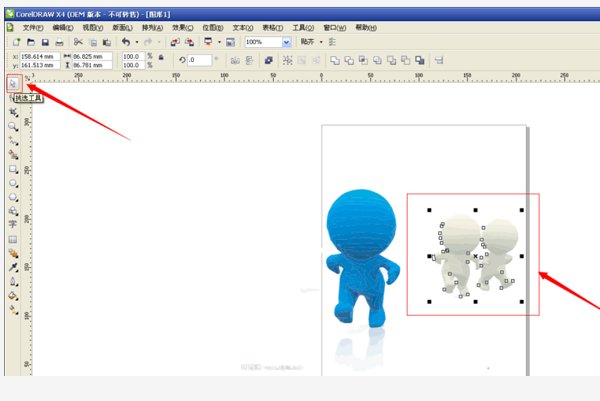Select the Fill bucket tool

(x=13, y=296)
